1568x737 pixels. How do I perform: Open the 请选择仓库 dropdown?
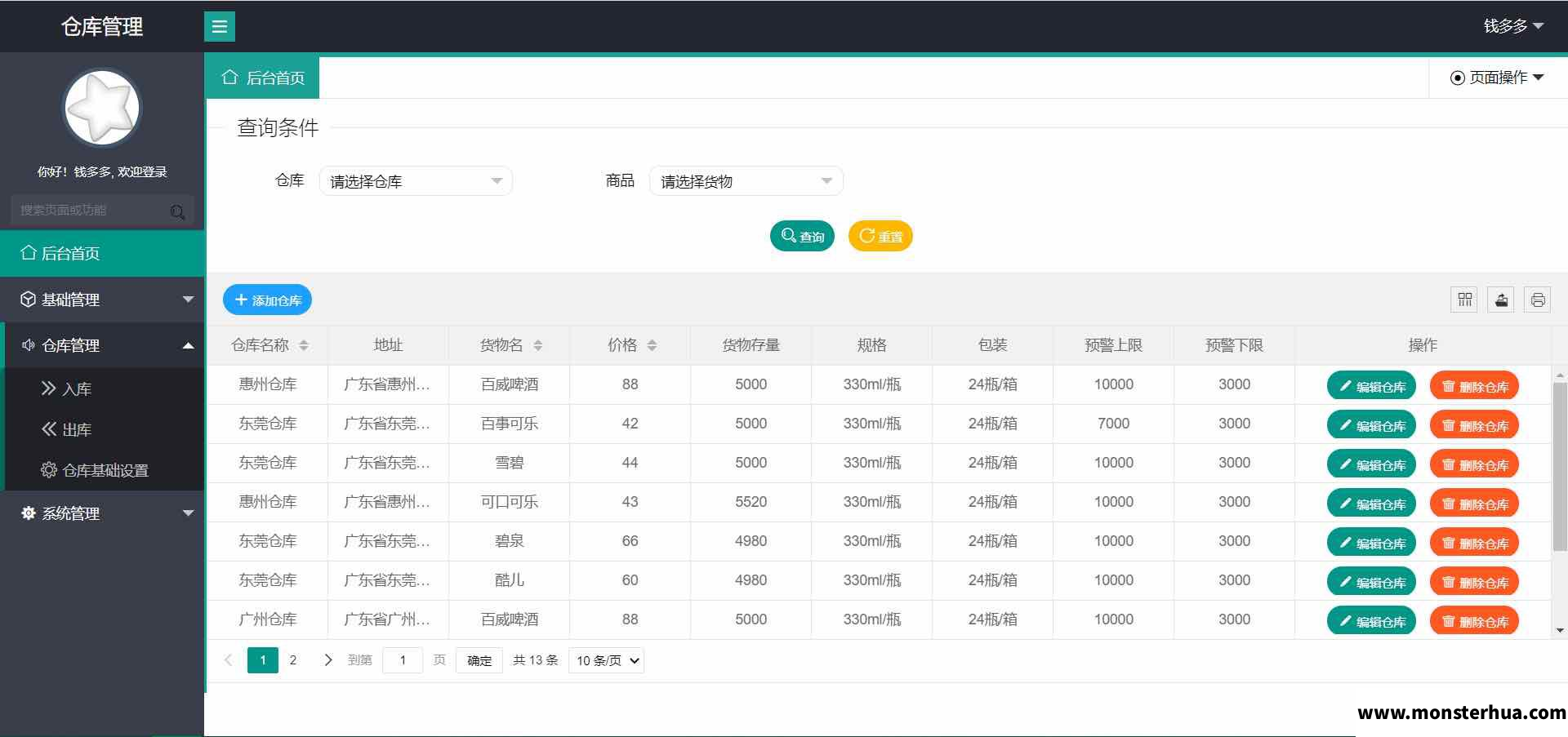(x=416, y=181)
